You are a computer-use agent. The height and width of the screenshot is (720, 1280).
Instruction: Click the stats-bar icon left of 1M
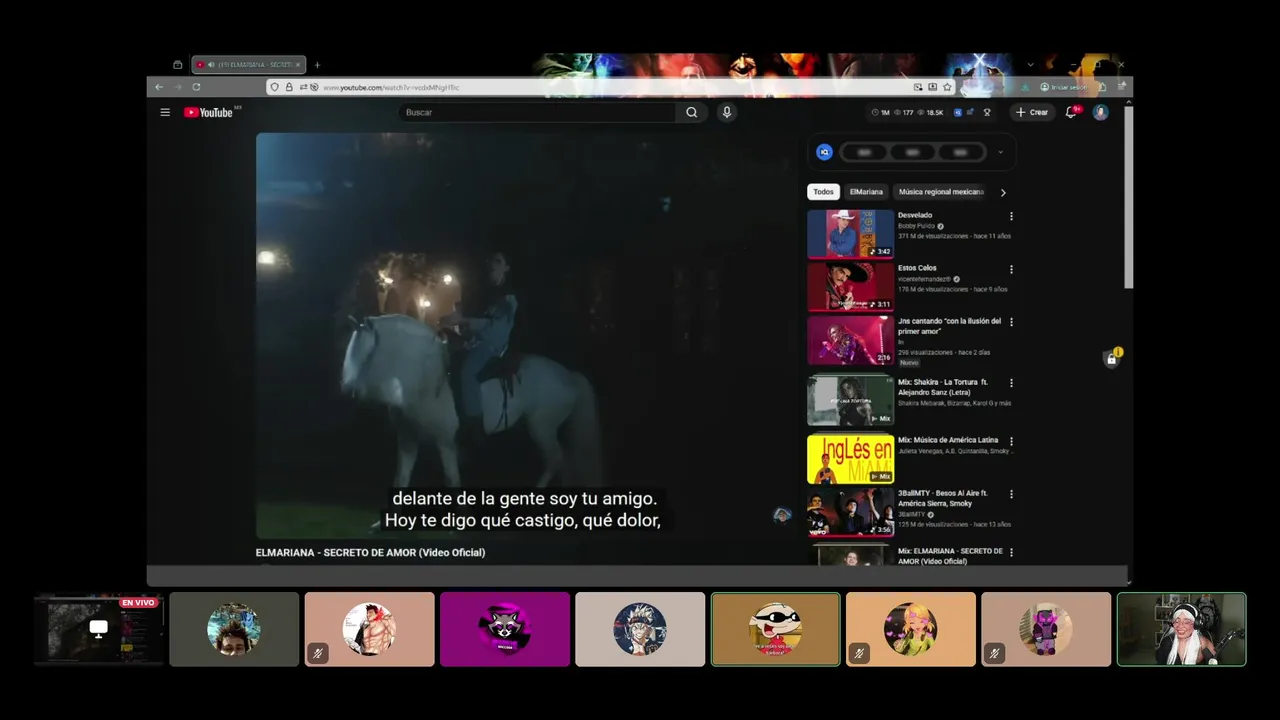875,113
